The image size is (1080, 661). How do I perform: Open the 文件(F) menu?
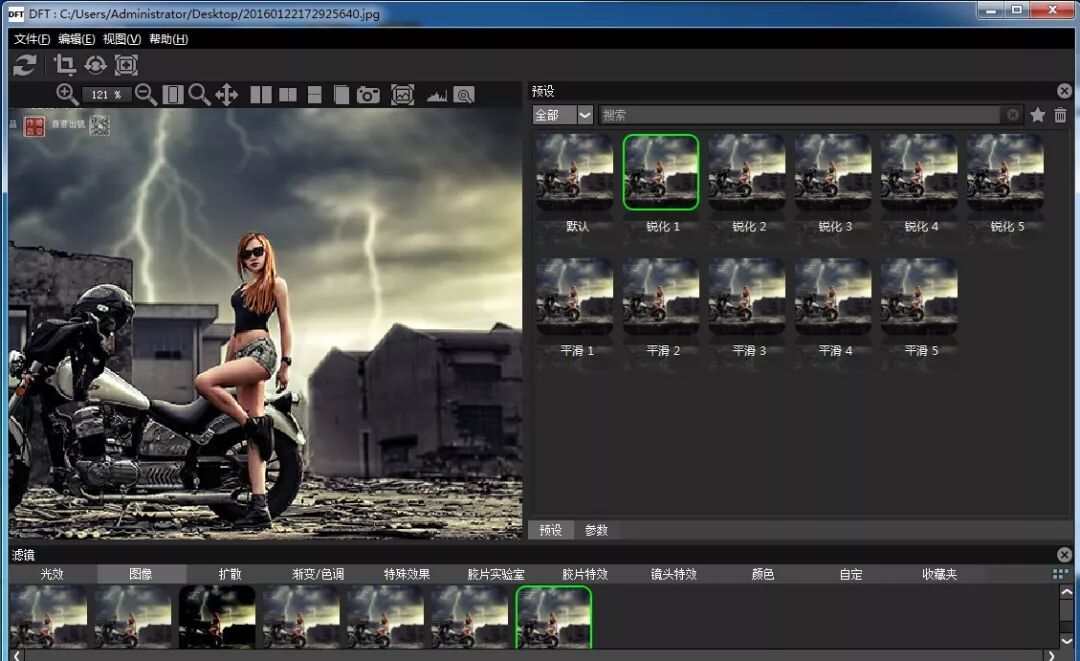click(32, 39)
